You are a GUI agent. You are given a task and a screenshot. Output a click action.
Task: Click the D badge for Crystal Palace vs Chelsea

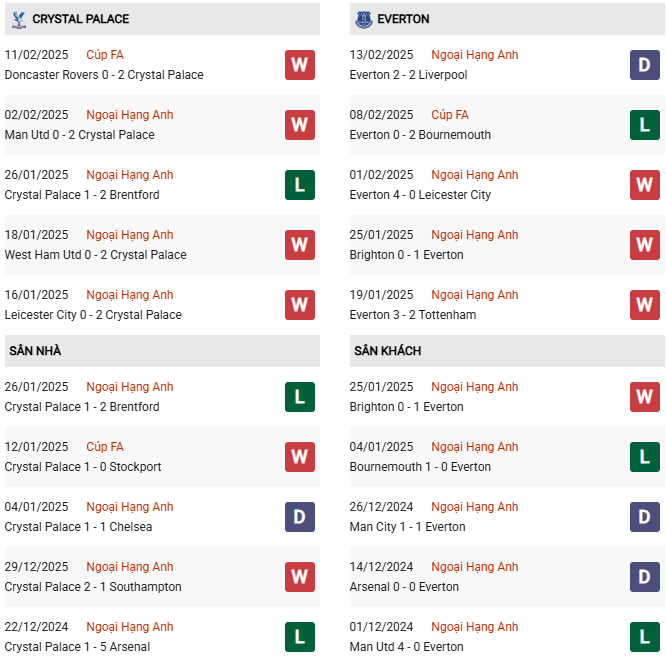point(299,517)
